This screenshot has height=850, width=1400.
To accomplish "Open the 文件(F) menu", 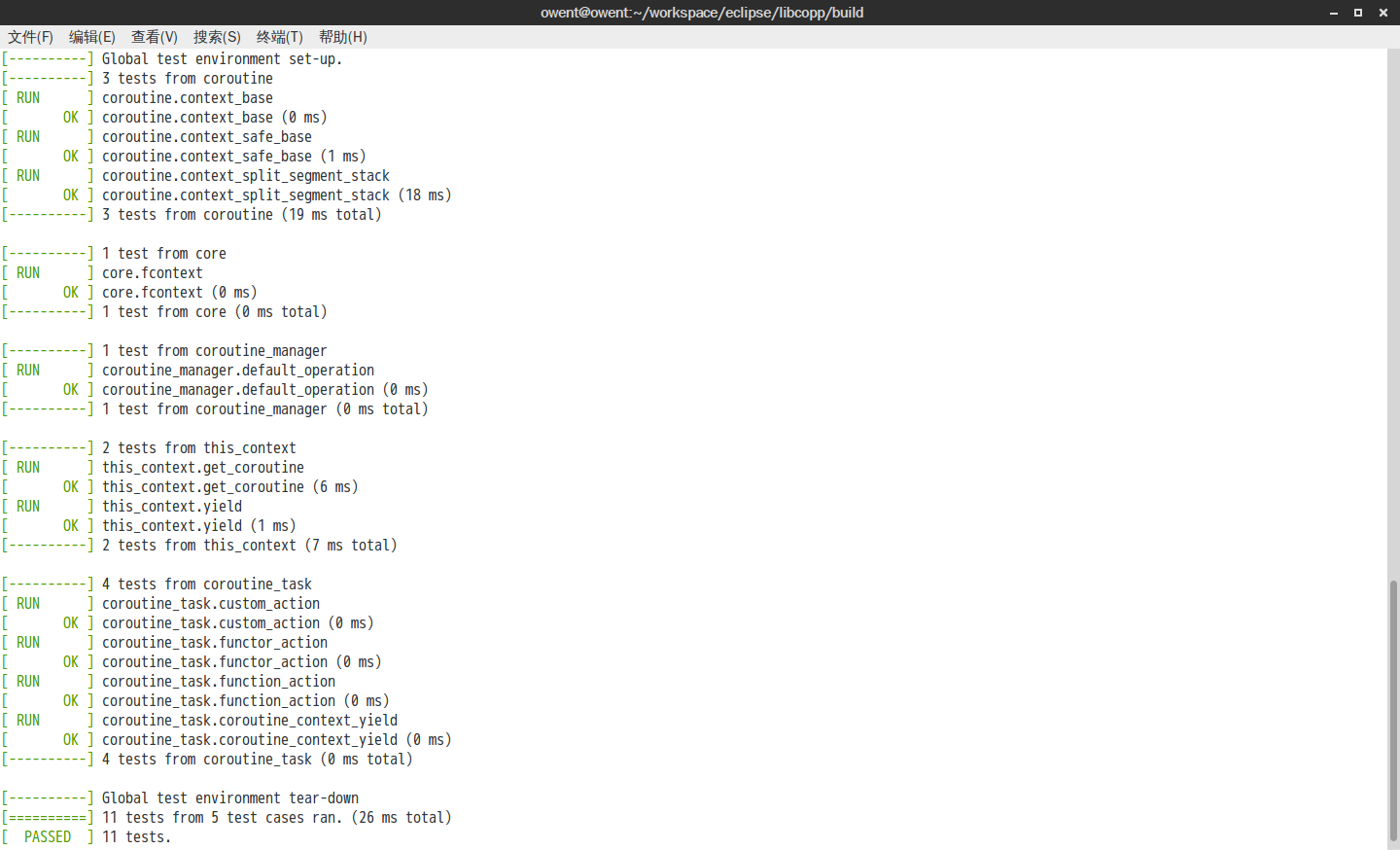I will coord(29,37).
